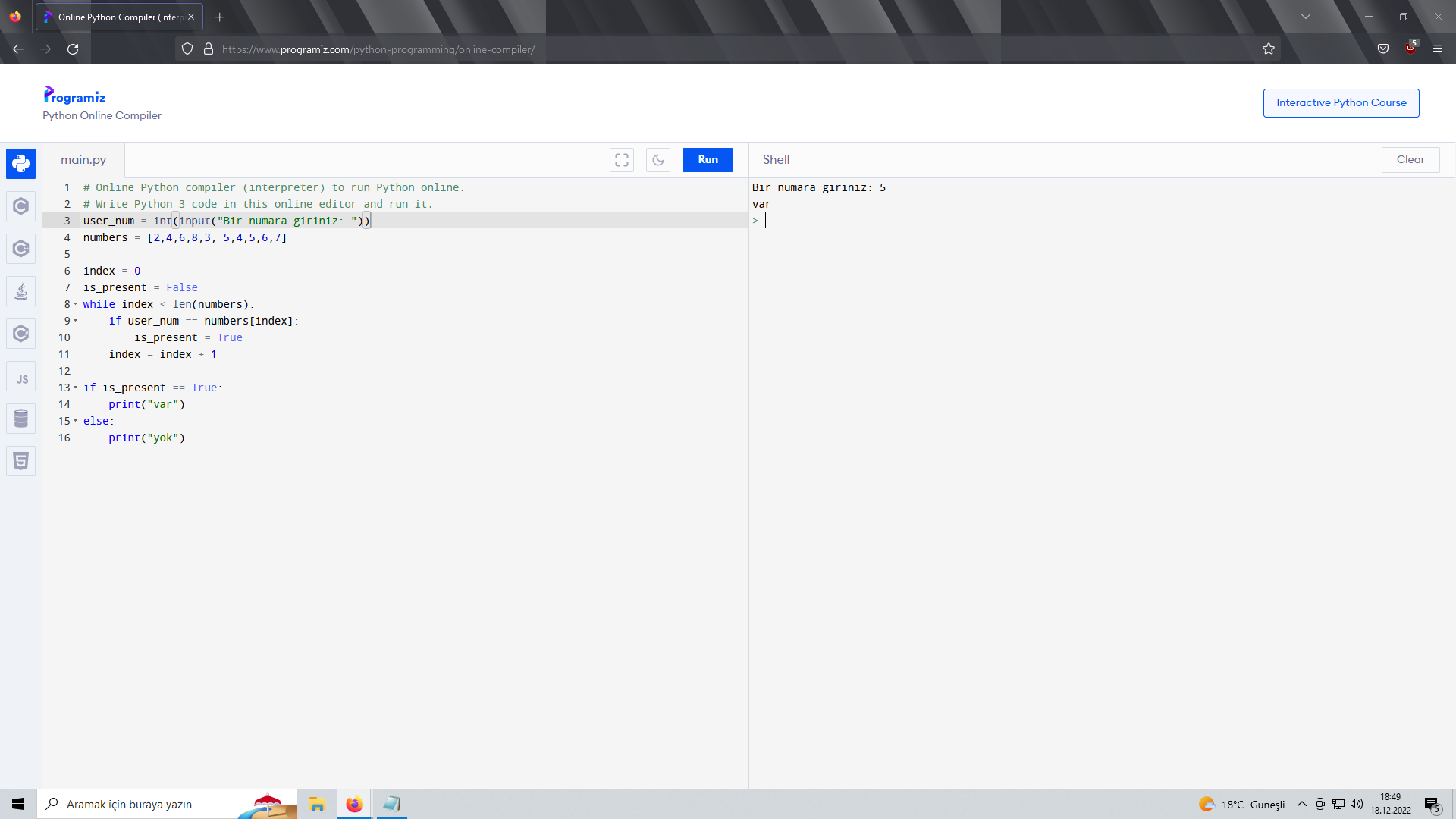This screenshot has width=1456, height=819.
Task: Select the JS compiler icon
Action: pos(20,378)
